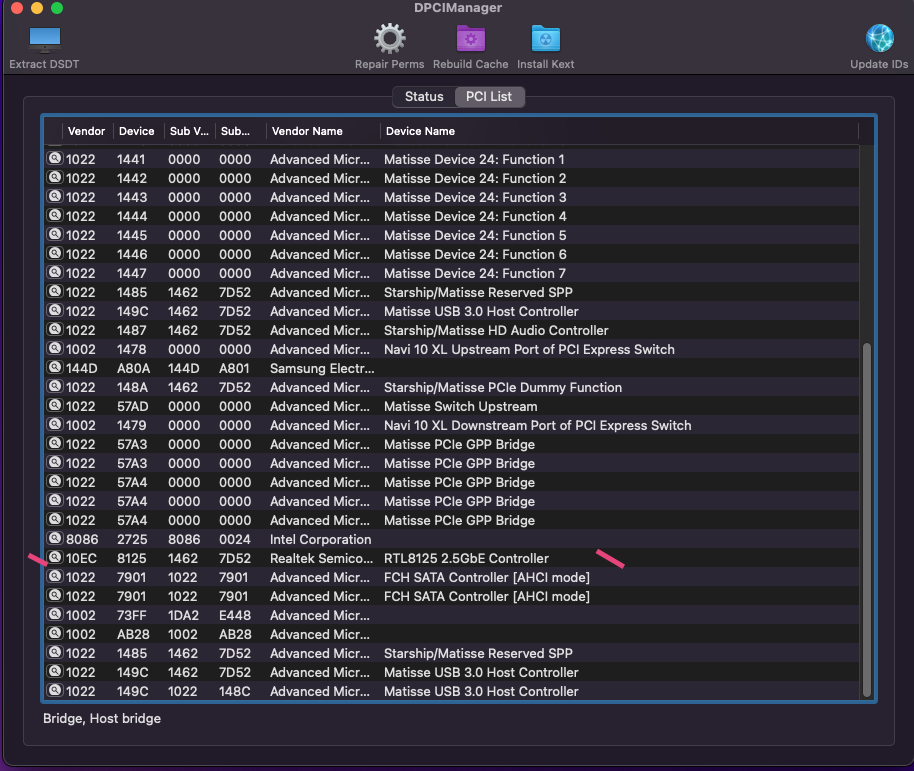Click the Repair Perms gear icon
914x771 pixels.
click(x=389, y=40)
